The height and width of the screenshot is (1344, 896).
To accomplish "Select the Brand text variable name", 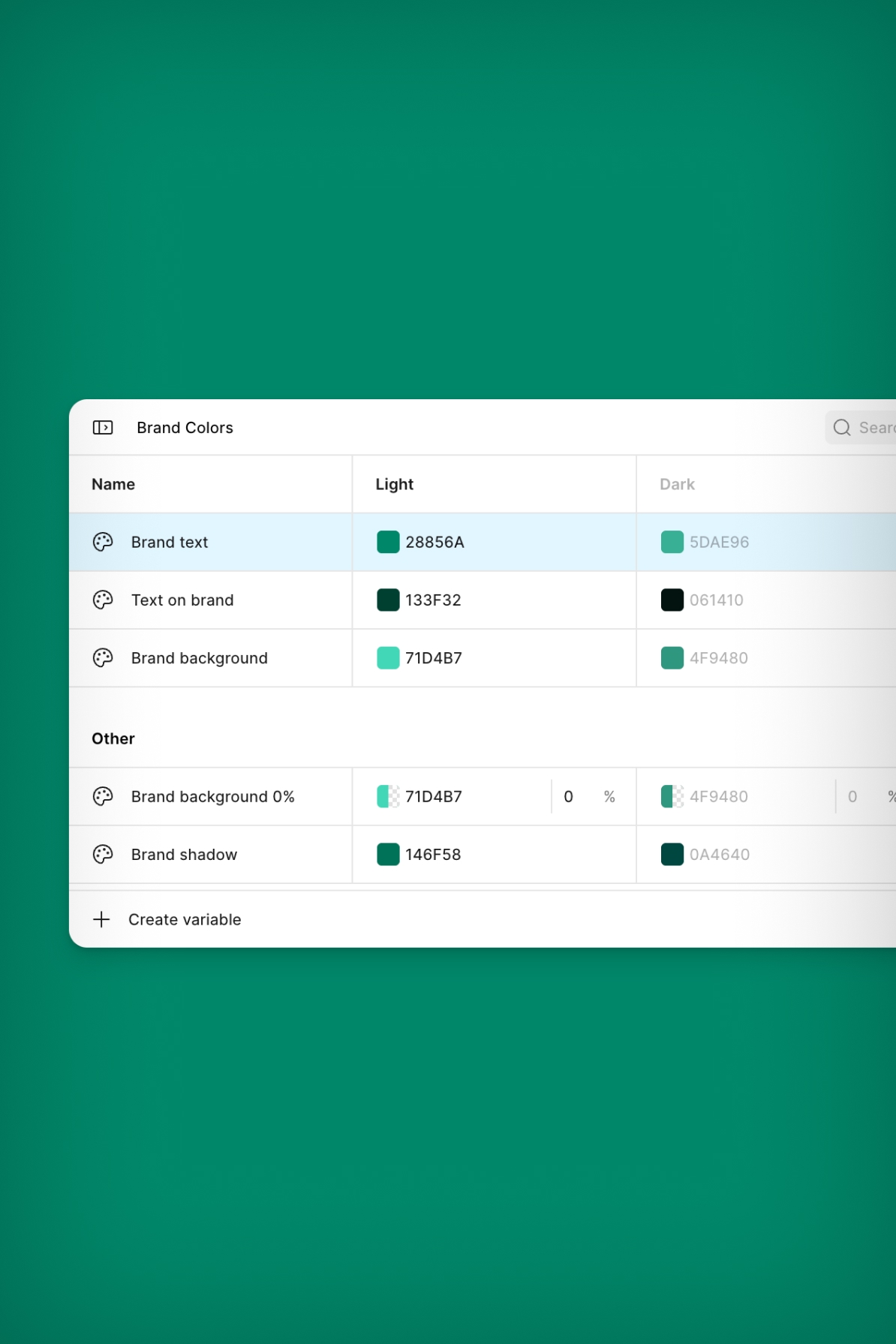I will (170, 542).
